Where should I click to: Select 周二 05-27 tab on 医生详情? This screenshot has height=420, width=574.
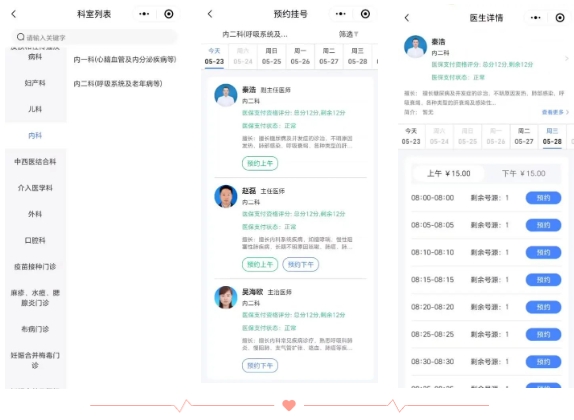(x=524, y=136)
